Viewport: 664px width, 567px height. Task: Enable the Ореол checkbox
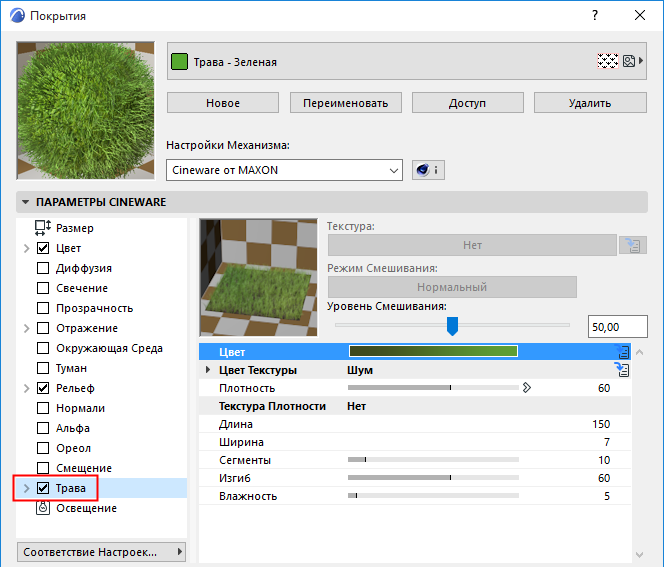(x=43, y=448)
